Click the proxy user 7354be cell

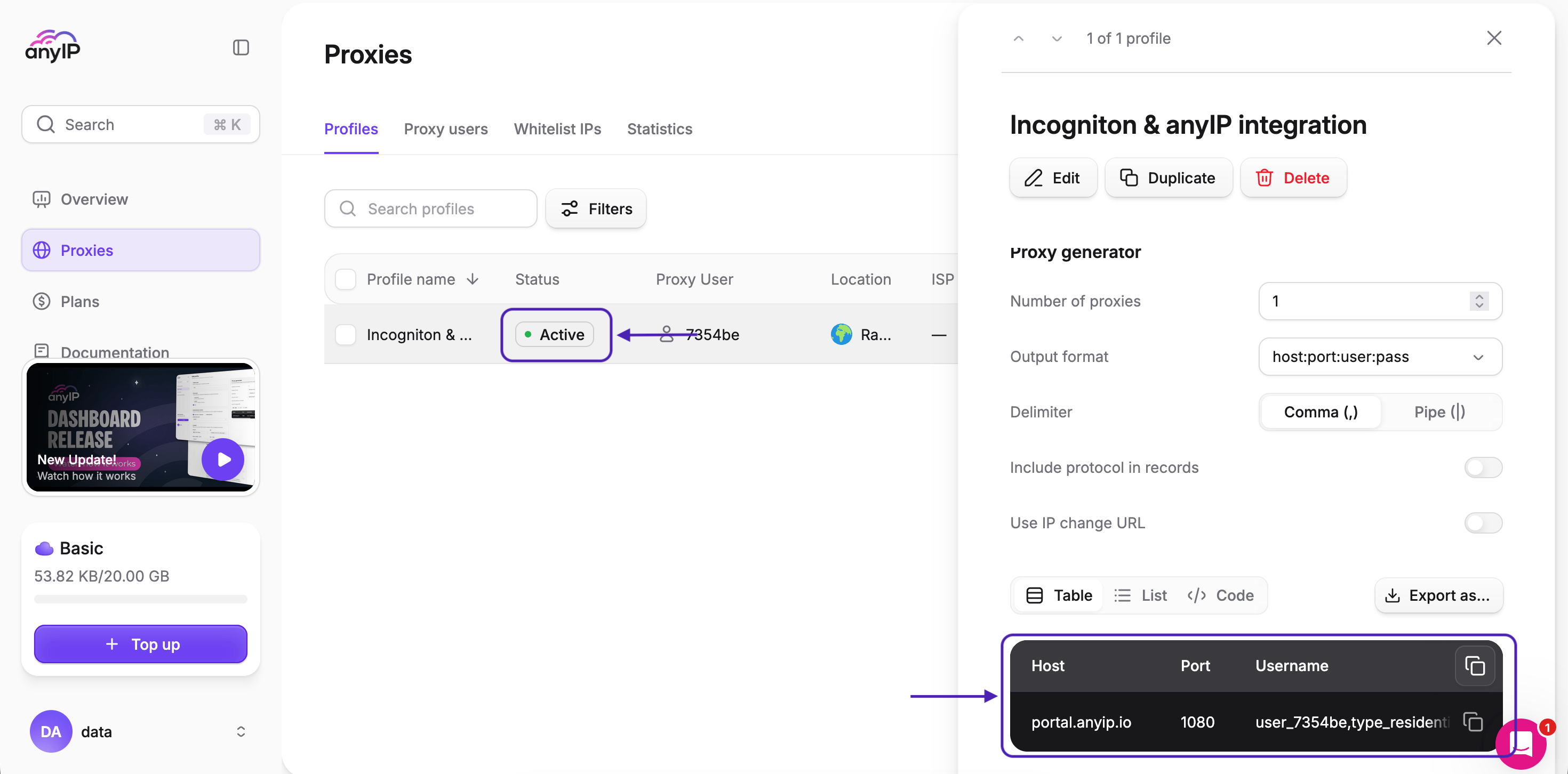(700, 335)
